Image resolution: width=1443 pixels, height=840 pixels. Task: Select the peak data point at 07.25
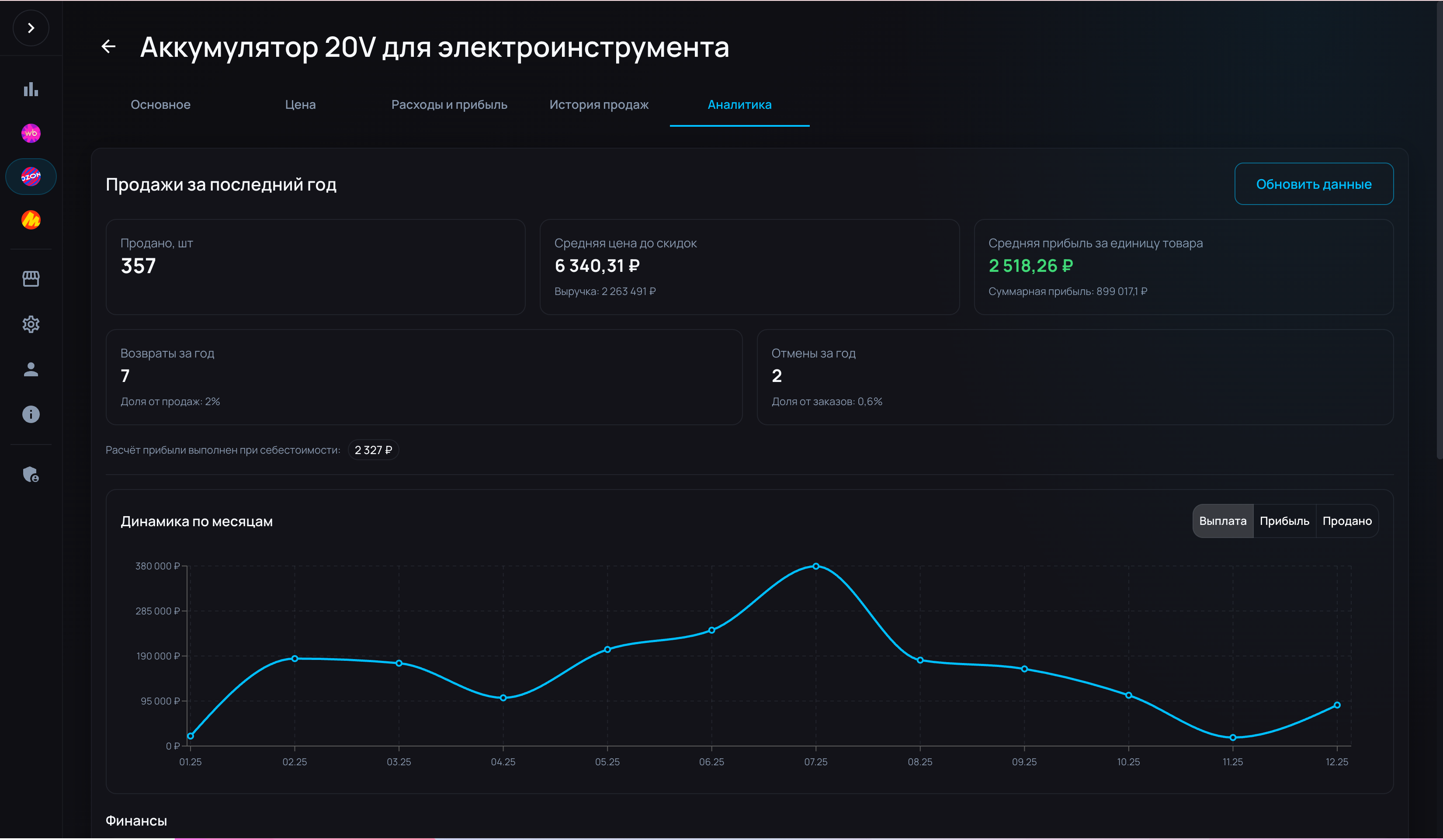(x=816, y=566)
